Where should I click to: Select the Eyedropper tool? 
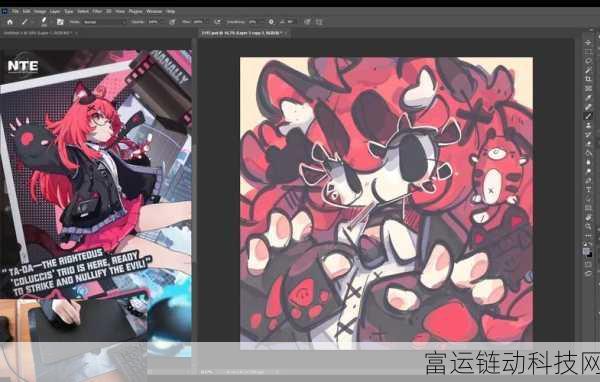tap(589, 98)
